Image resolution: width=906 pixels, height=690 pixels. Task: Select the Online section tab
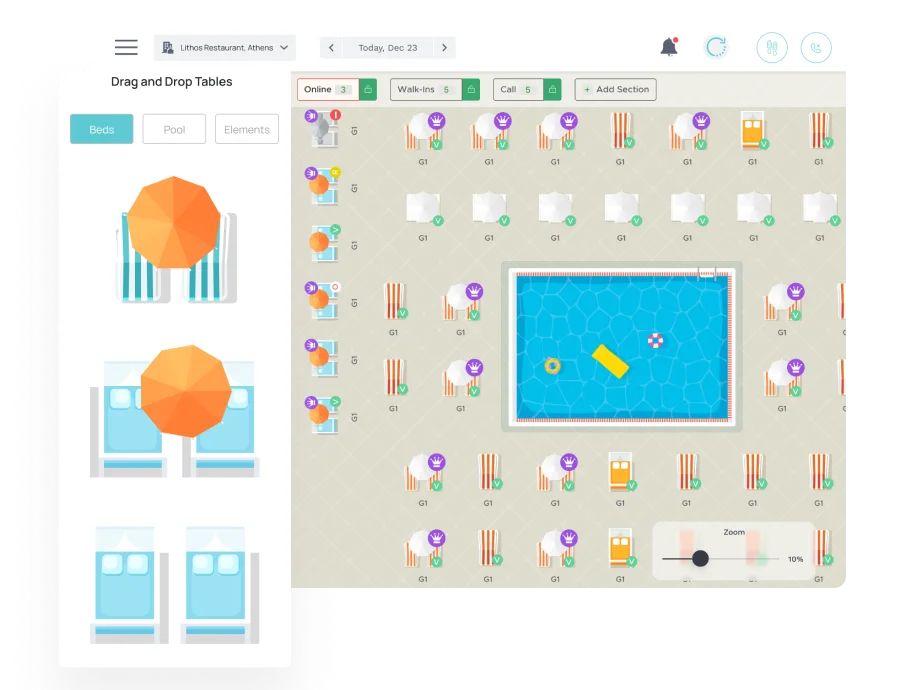328,90
